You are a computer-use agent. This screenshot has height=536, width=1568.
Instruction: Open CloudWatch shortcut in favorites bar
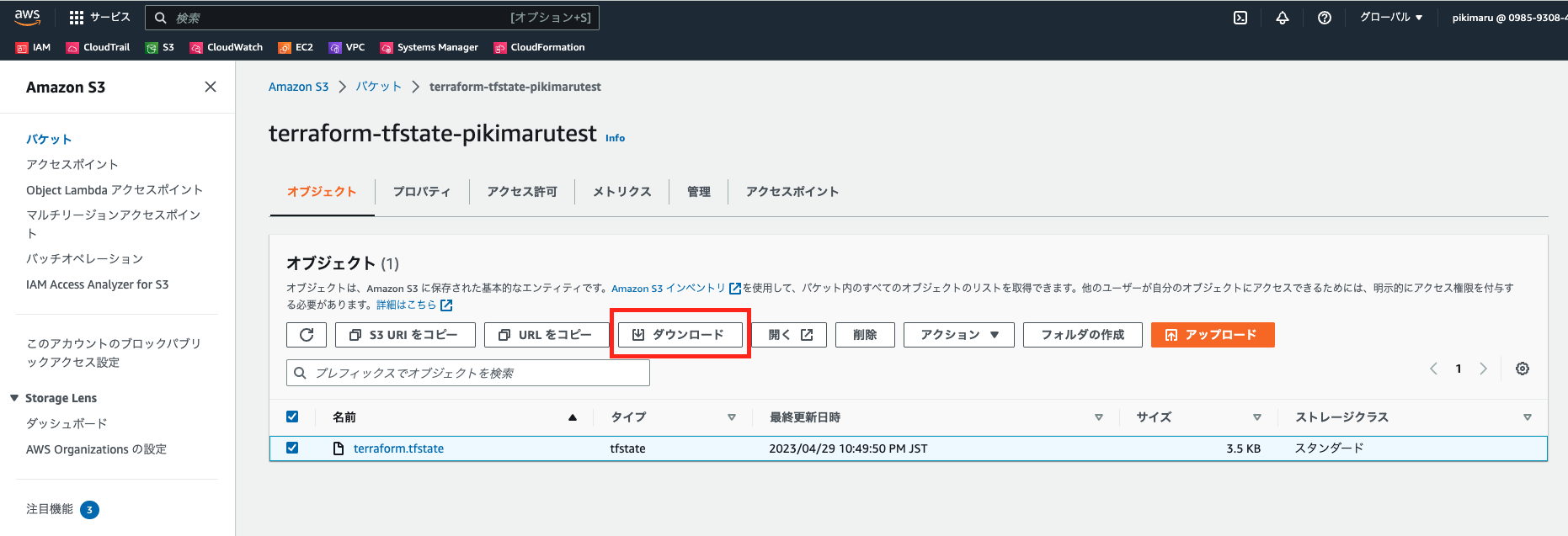[227, 47]
